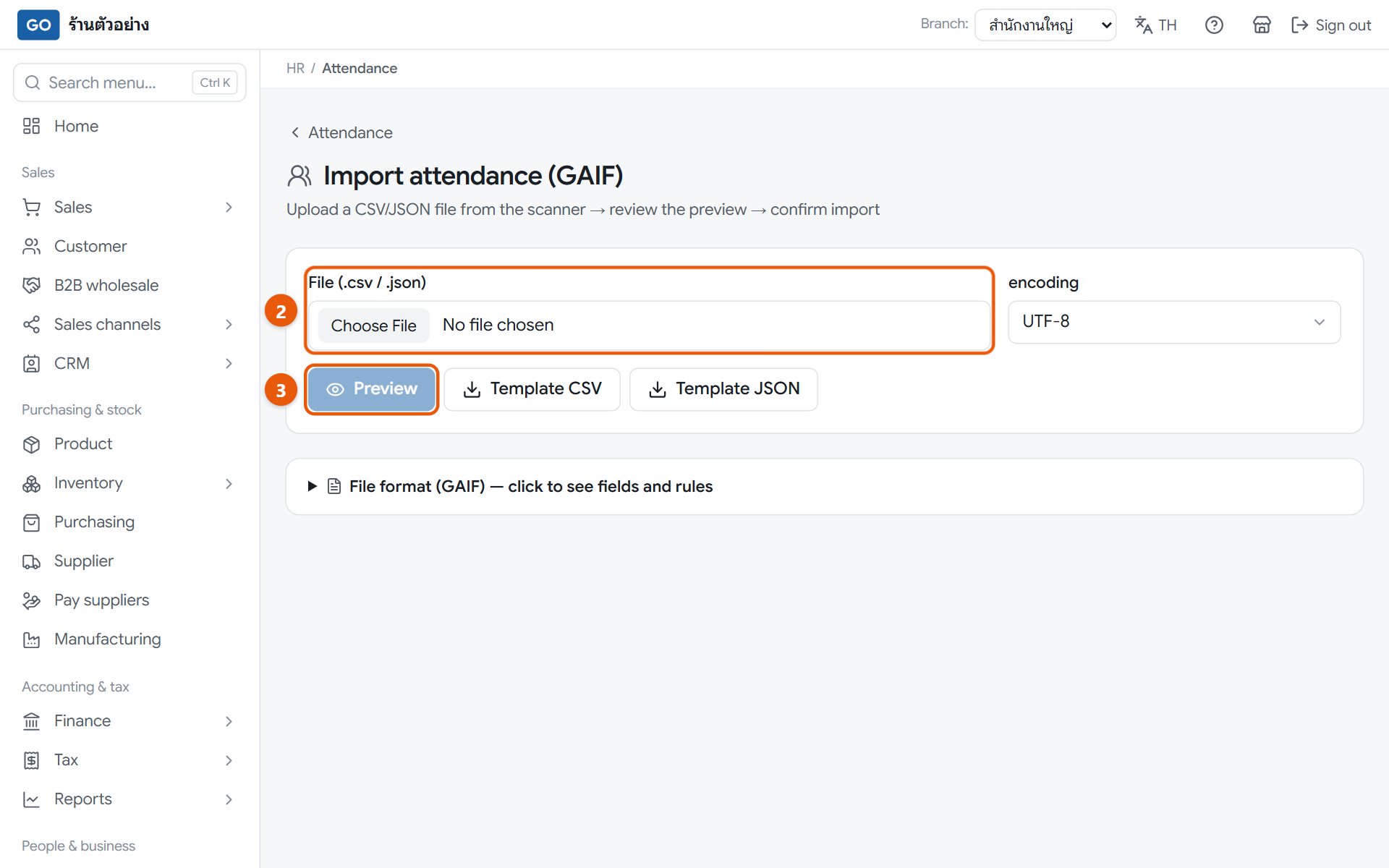Image resolution: width=1389 pixels, height=868 pixels.
Task: Click the CRM contact icon
Action: pos(31,363)
